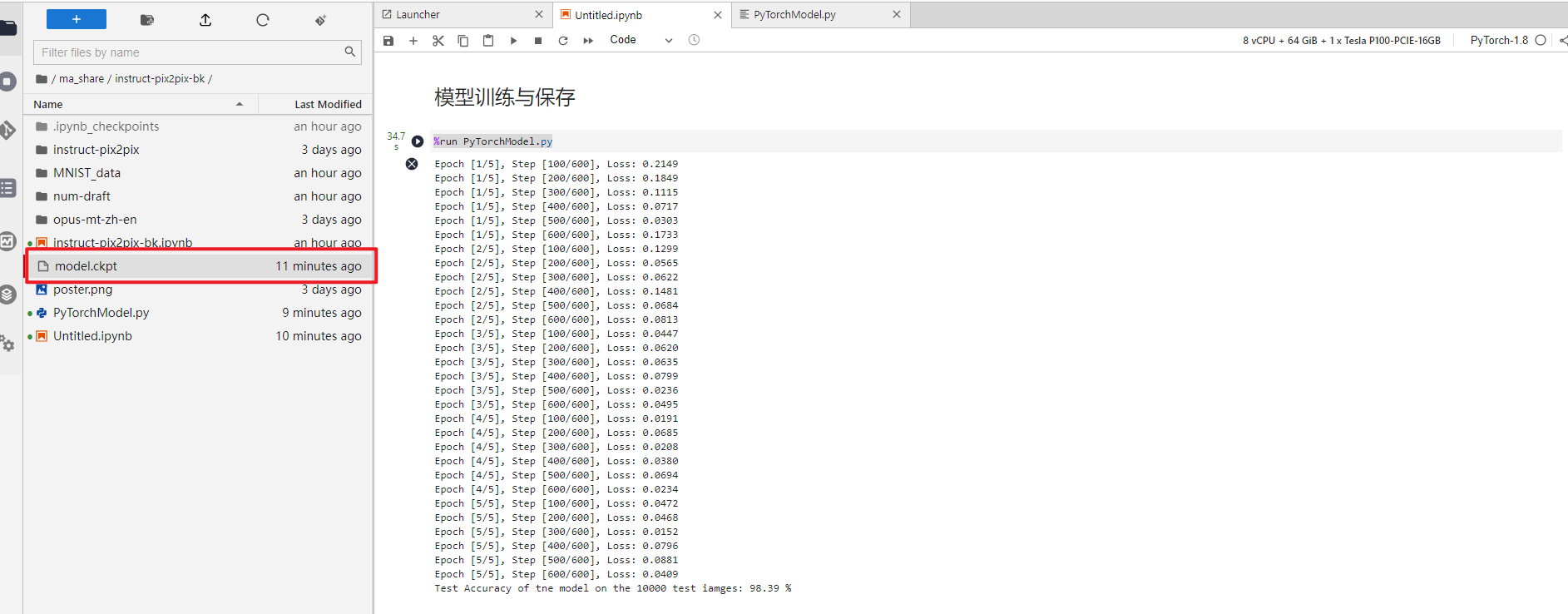Viewport: 1568px width, 614px height.
Task: Open the table of contents sidebar panel
Action: point(7,188)
